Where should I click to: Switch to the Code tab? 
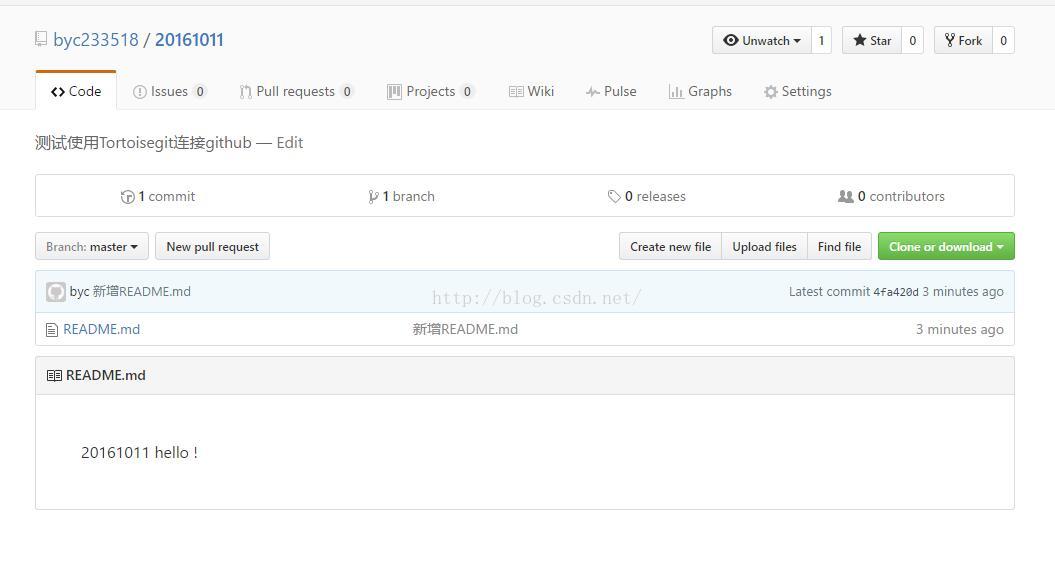pyautogui.click(x=76, y=91)
